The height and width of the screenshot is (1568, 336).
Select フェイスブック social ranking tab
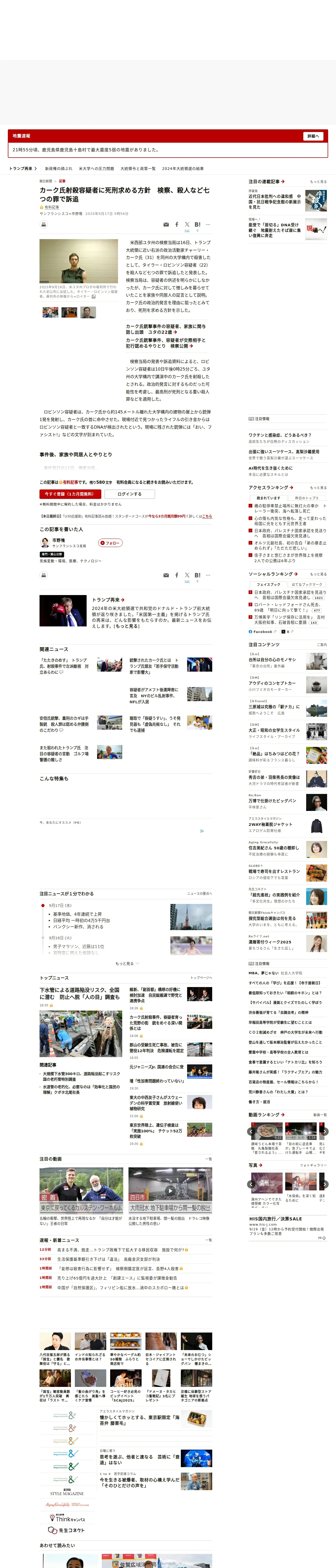coord(268,584)
